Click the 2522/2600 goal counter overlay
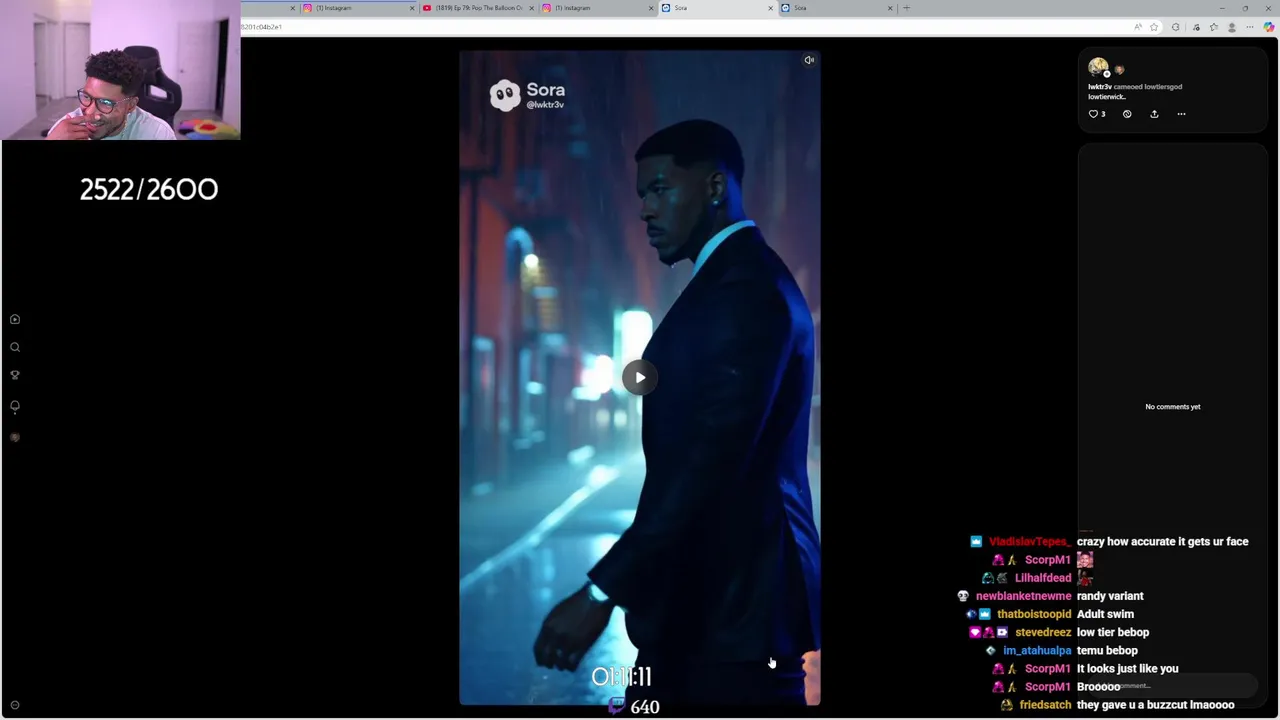The image size is (1280, 720). (149, 189)
